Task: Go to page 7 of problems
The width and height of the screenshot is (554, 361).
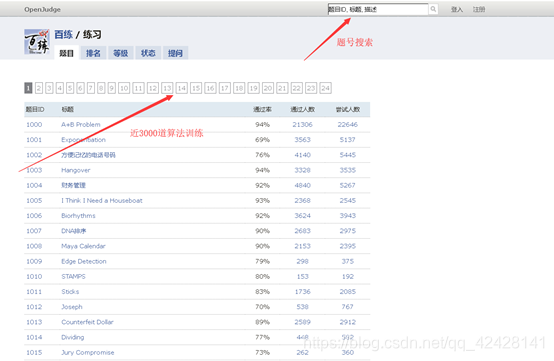Action: click(x=91, y=88)
